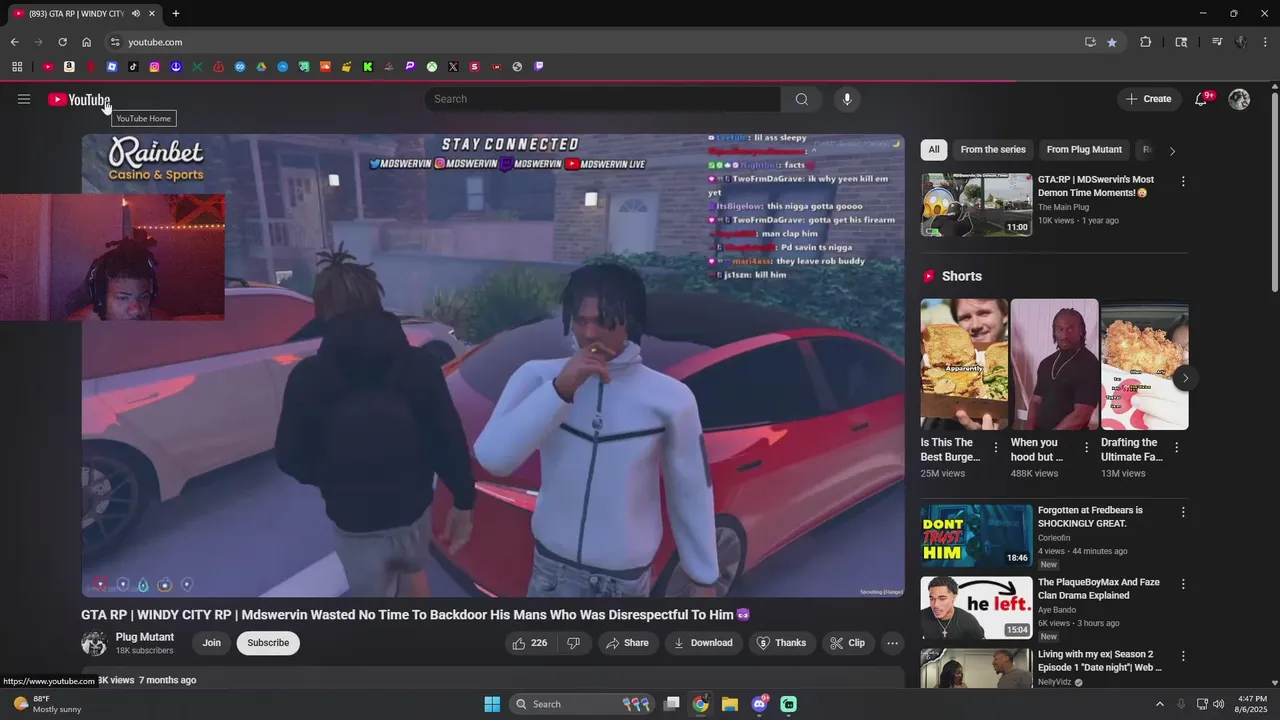Open X (Twitter) bookmark icon
The image size is (1280, 720).
point(453,67)
